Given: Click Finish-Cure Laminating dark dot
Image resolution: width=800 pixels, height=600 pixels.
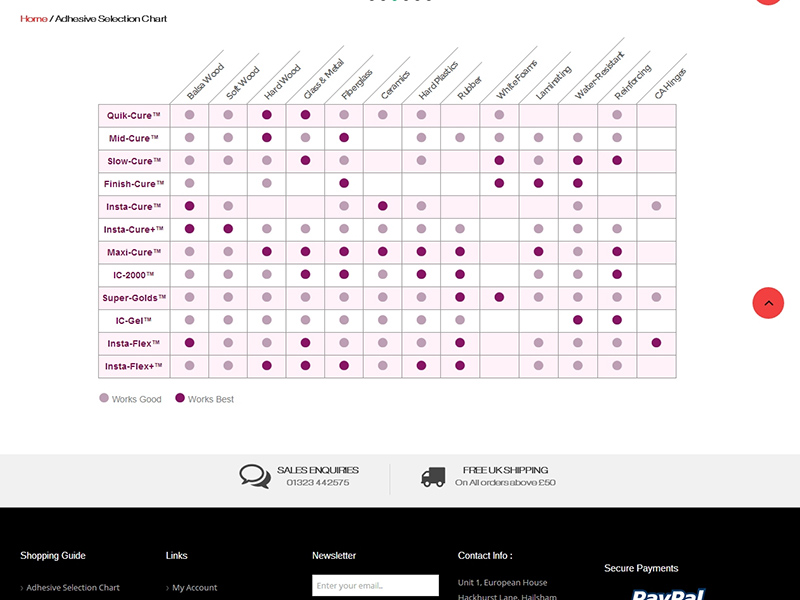Looking at the screenshot, I should click(538, 183).
